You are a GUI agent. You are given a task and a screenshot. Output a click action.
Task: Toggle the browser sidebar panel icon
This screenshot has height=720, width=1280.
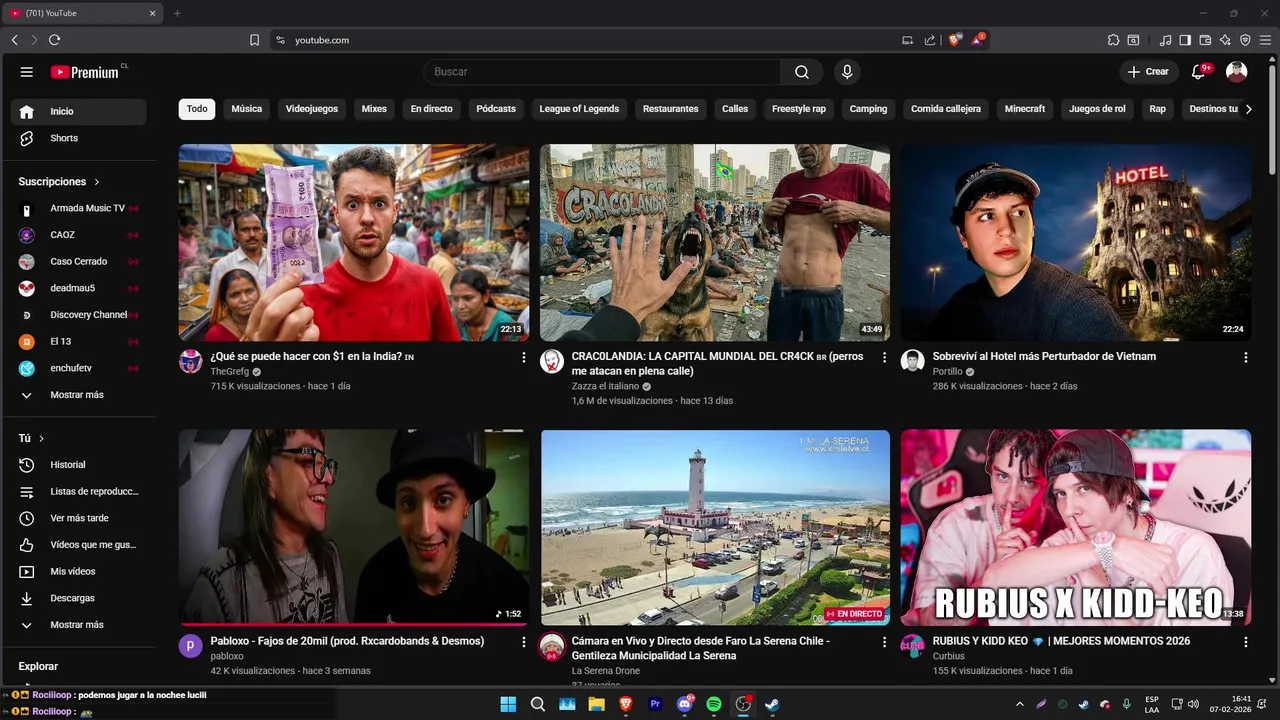coord(1185,40)
